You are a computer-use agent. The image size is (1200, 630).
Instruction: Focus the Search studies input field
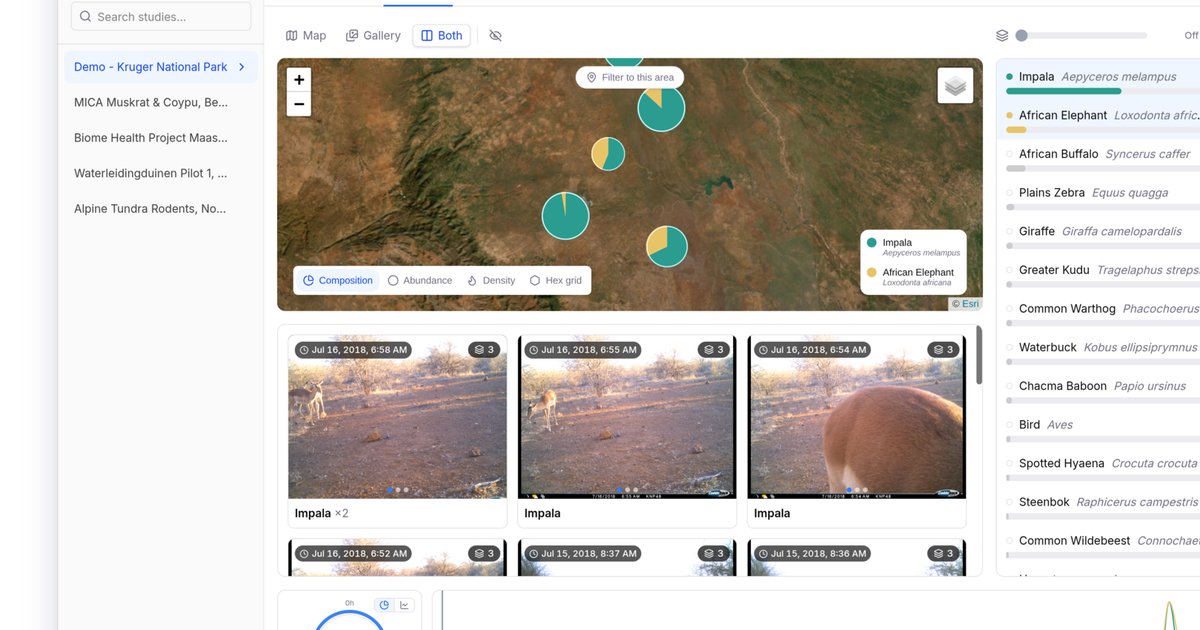coord(161,17)
